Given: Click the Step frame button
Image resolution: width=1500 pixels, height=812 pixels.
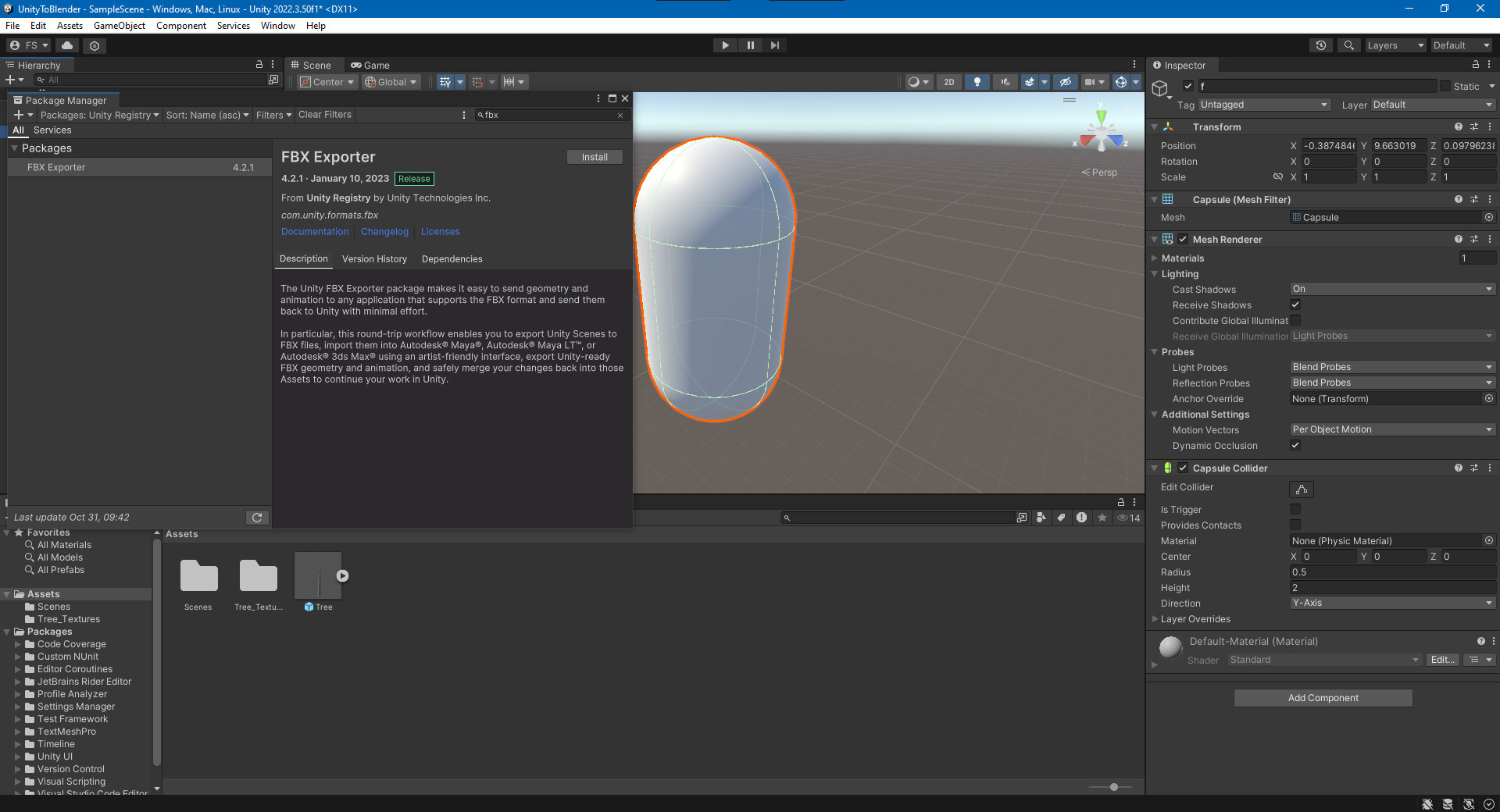Looking at the screenshot, I should (774, 45).
